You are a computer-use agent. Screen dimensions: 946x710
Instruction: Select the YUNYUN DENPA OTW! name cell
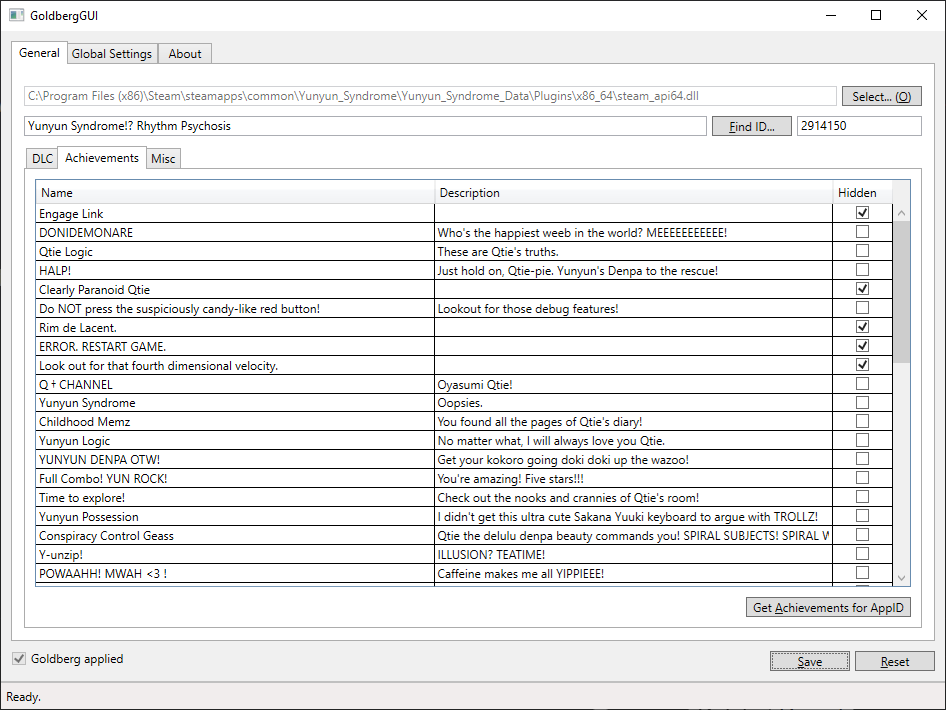pos(235,459)
